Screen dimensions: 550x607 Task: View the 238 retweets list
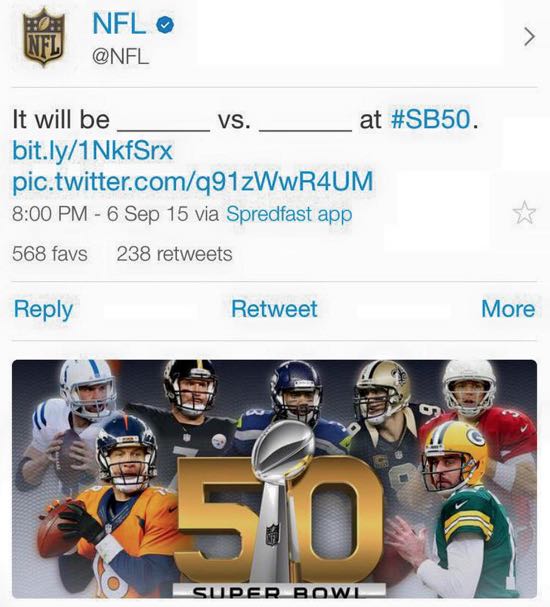[174, 254]
